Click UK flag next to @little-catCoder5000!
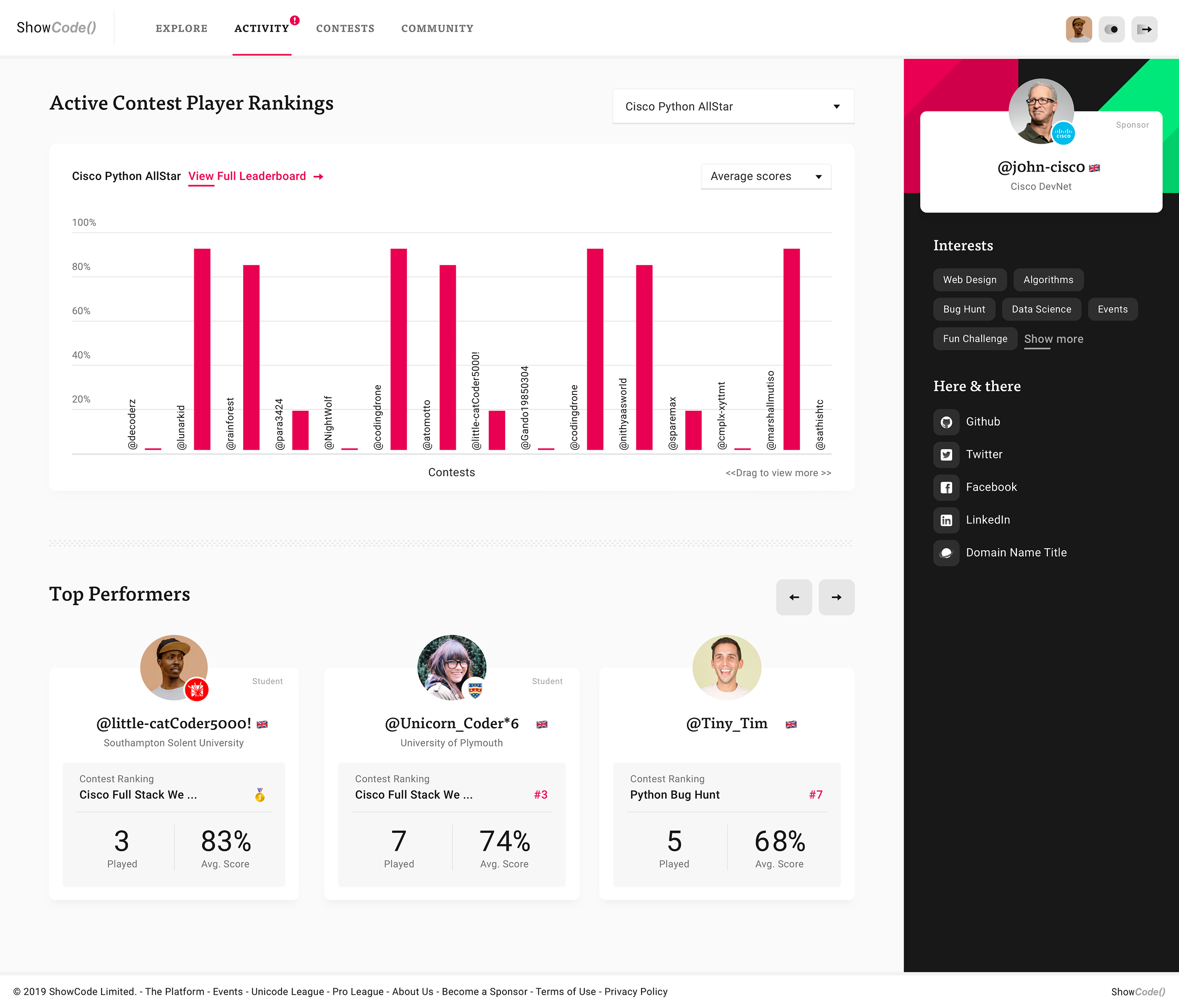1179x1008 pixels. click(x=262, y=724)
